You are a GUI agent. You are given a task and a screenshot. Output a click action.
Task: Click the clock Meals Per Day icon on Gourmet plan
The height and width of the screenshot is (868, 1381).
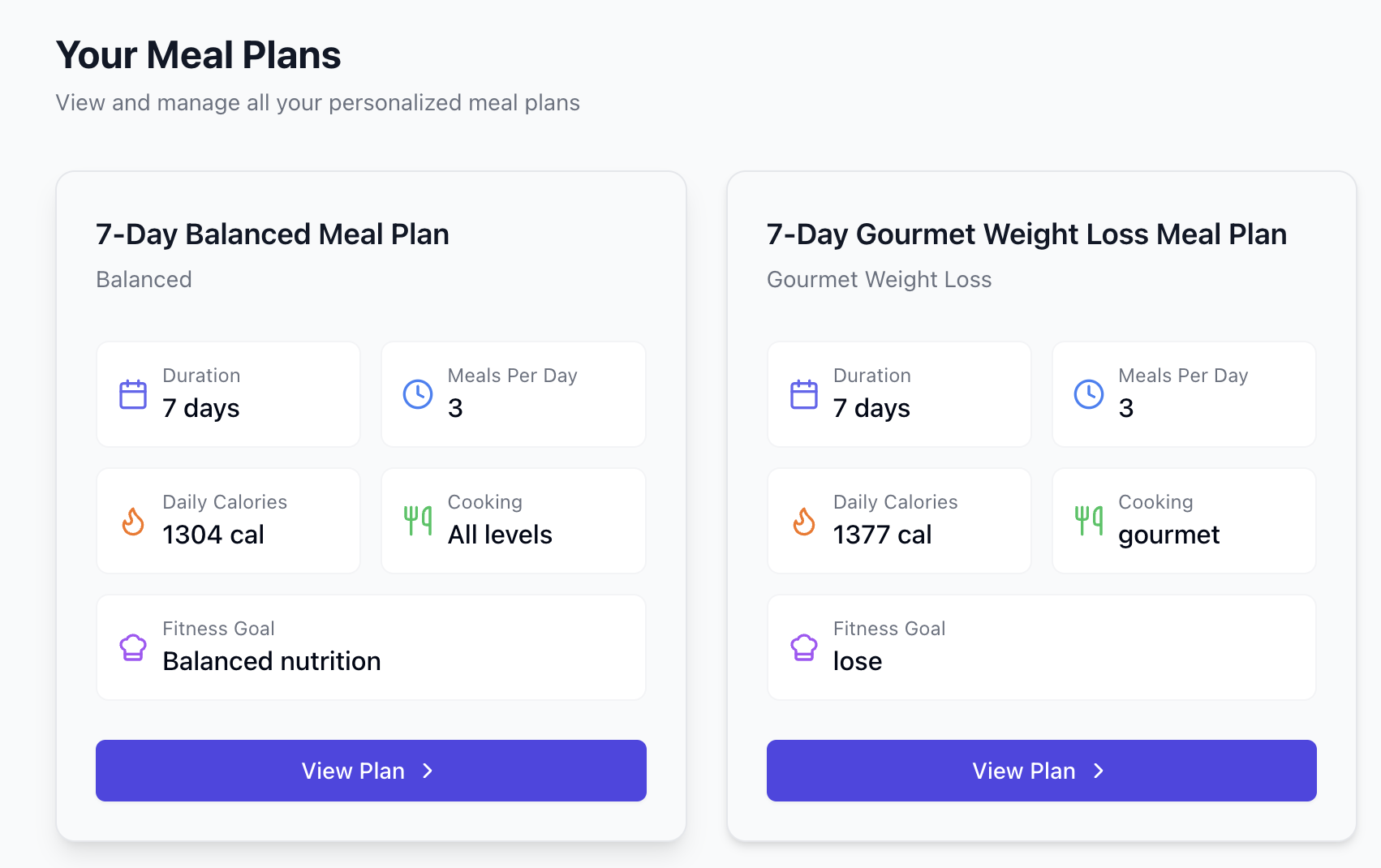1089,394
